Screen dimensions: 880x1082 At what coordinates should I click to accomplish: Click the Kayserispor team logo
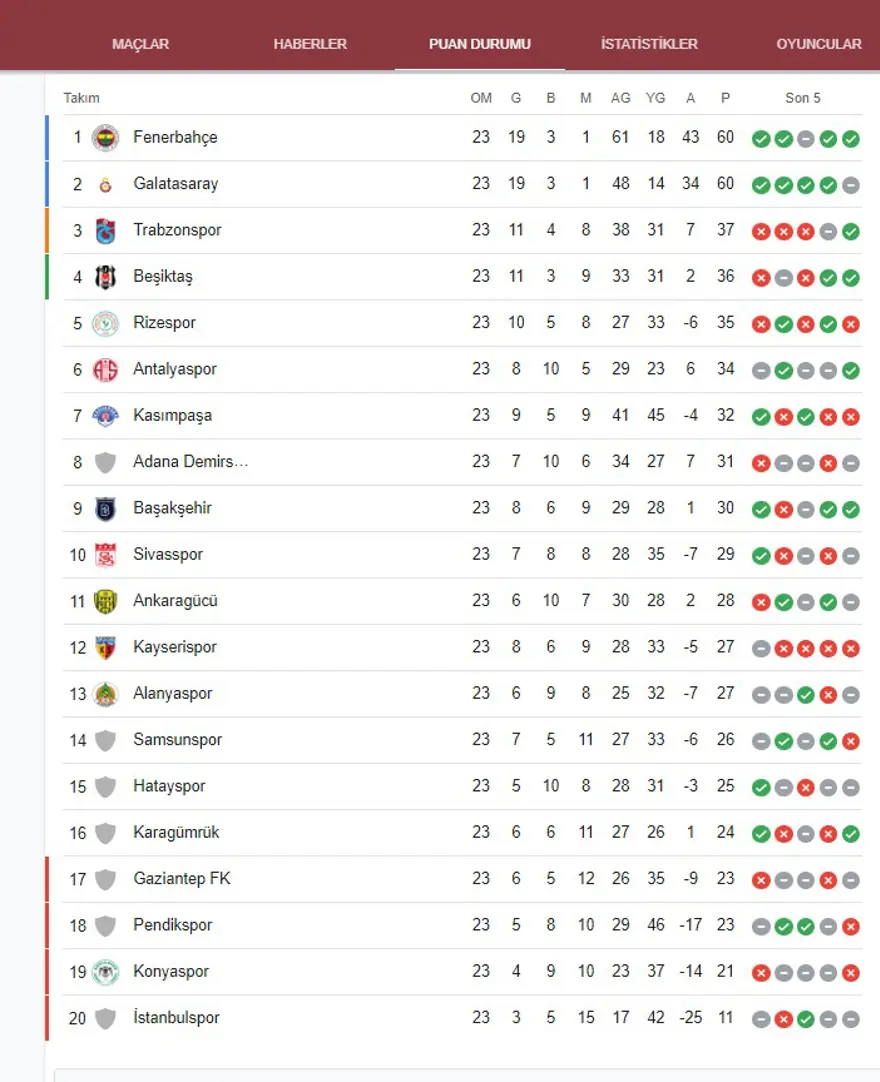(x=105, y=647)
